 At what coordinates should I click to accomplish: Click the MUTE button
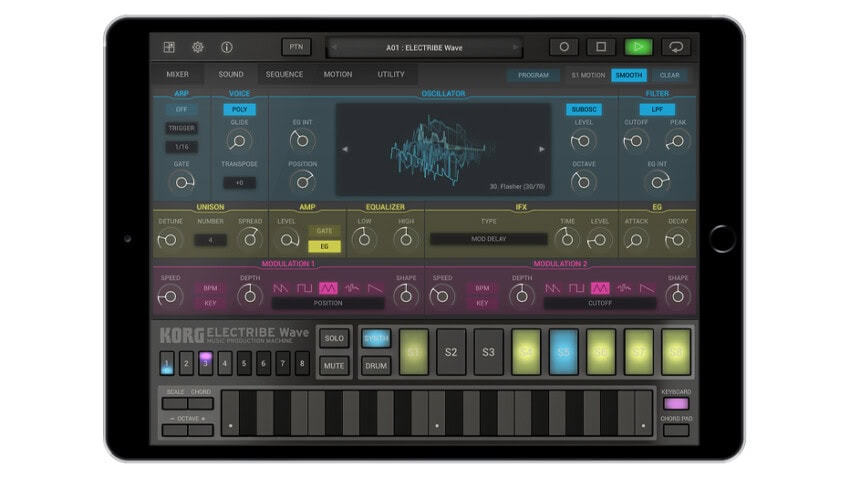[x=334, y=366]
